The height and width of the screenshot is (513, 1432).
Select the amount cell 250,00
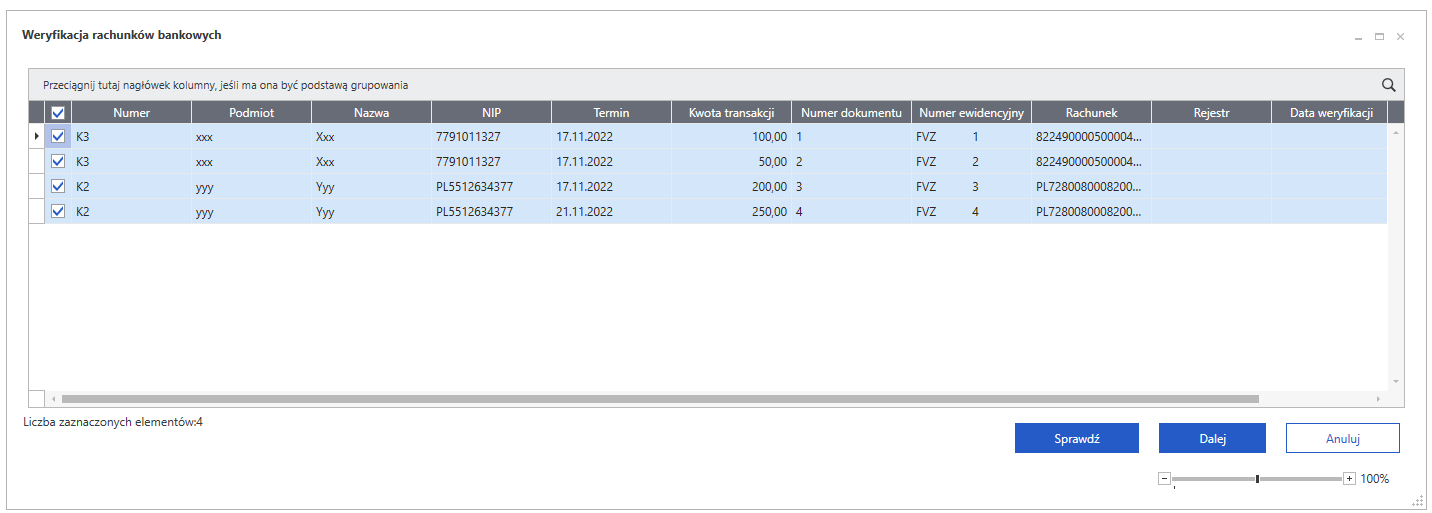coord(731,211)
